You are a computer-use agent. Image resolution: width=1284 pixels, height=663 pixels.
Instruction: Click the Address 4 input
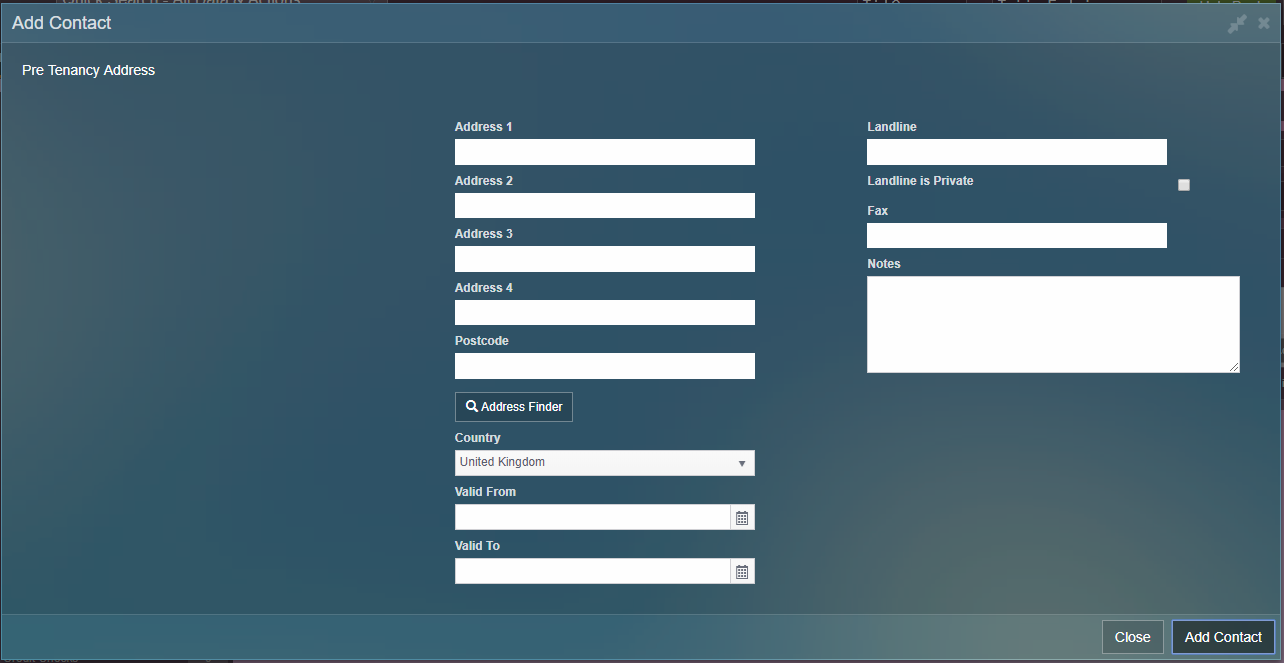604,313
